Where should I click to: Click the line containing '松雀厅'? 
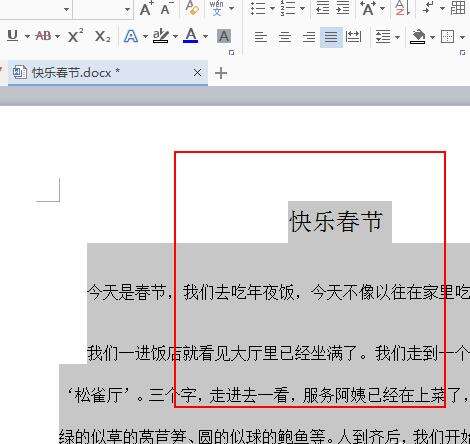pyautogui.click(x=266, y=396)
